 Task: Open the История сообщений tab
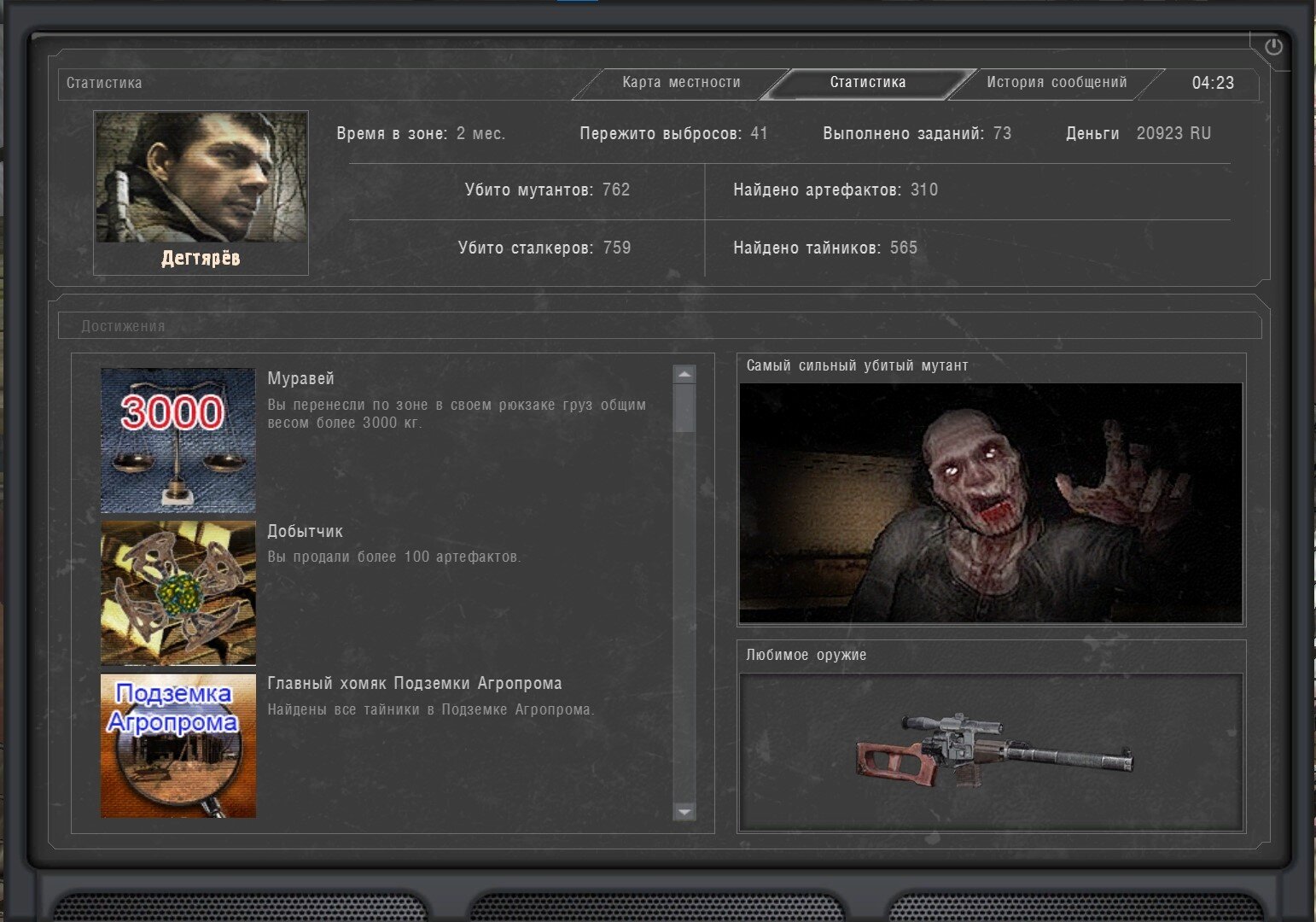(x=1057, y=83)
